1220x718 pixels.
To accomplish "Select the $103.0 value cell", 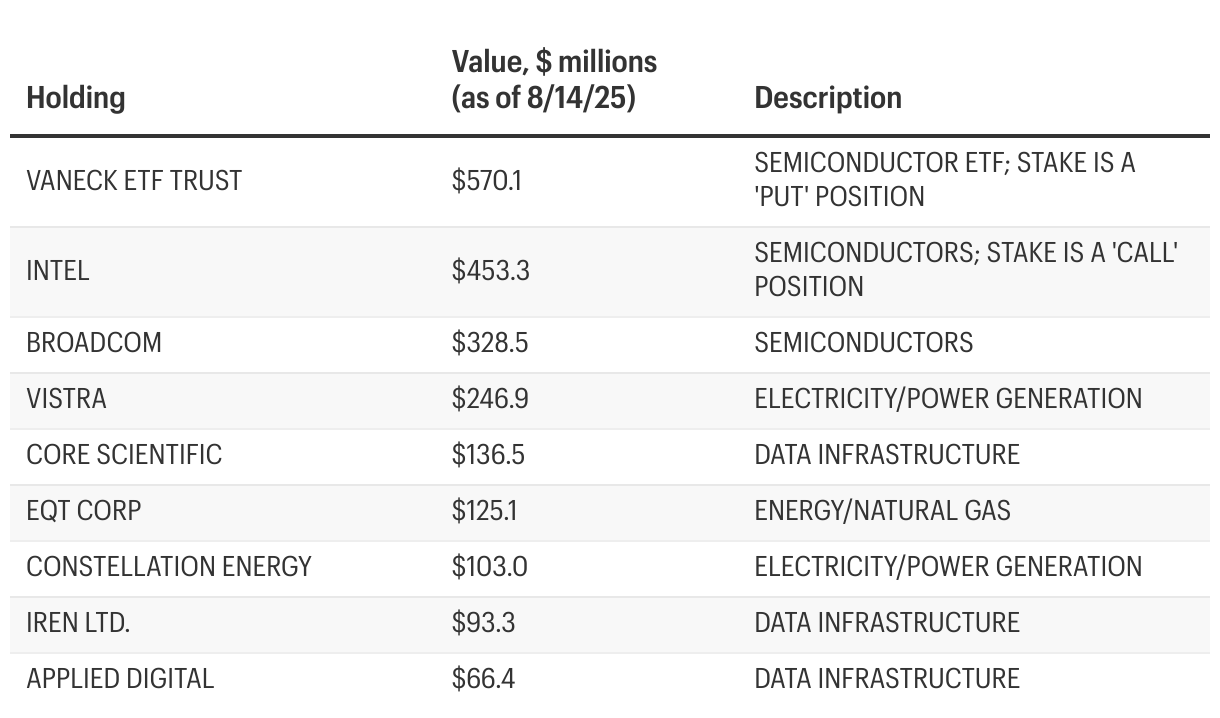I will click(x=489, y=567).
